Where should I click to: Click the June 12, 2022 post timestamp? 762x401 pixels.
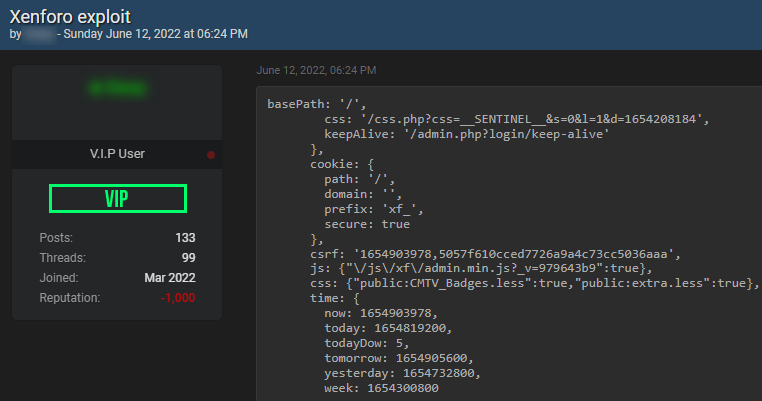tap(316, 70)
